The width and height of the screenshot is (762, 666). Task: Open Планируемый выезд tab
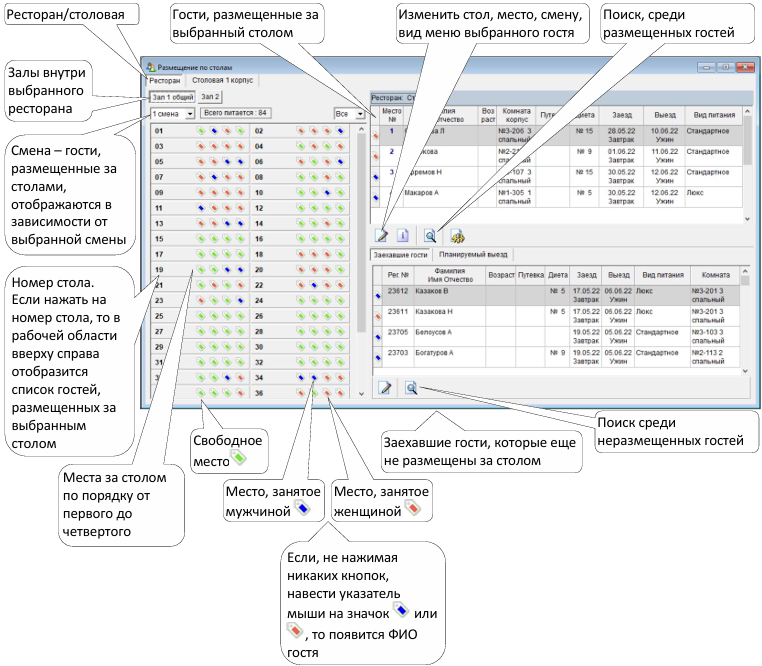(473, 254)
